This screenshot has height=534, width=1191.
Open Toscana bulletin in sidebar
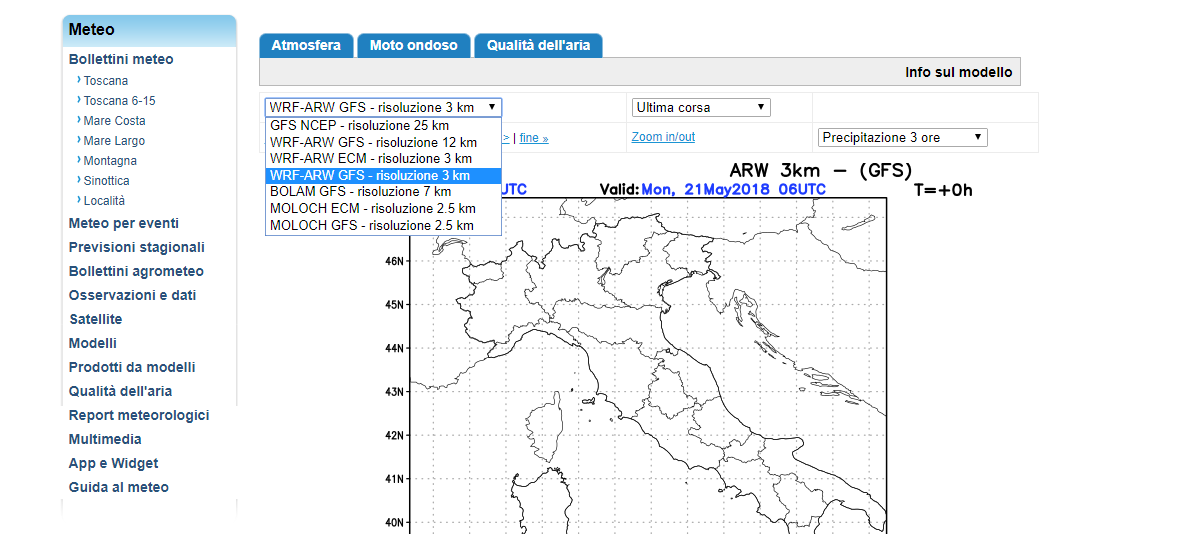[x=105, y=81]
